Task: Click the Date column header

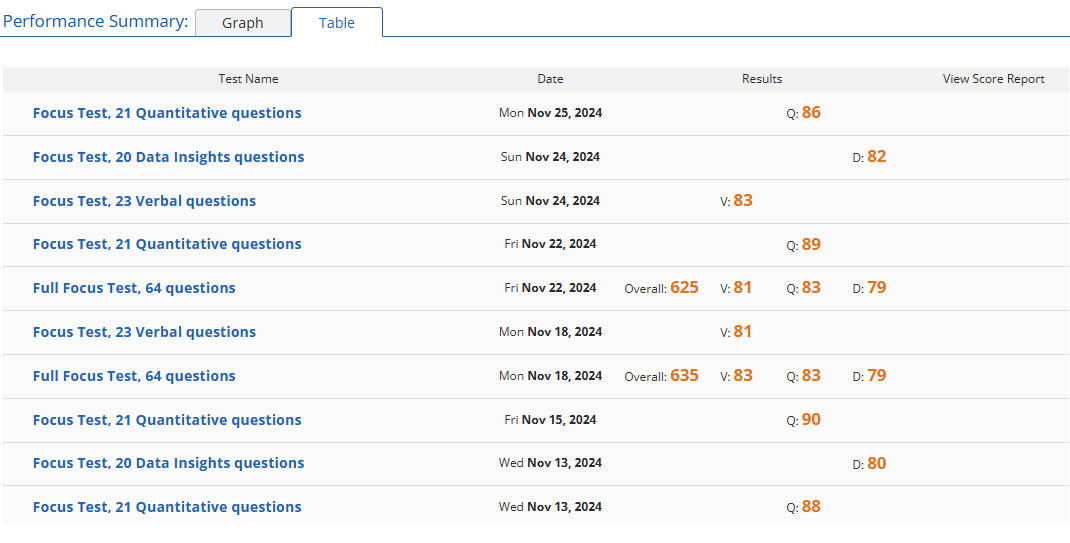Action: (550, 79)
